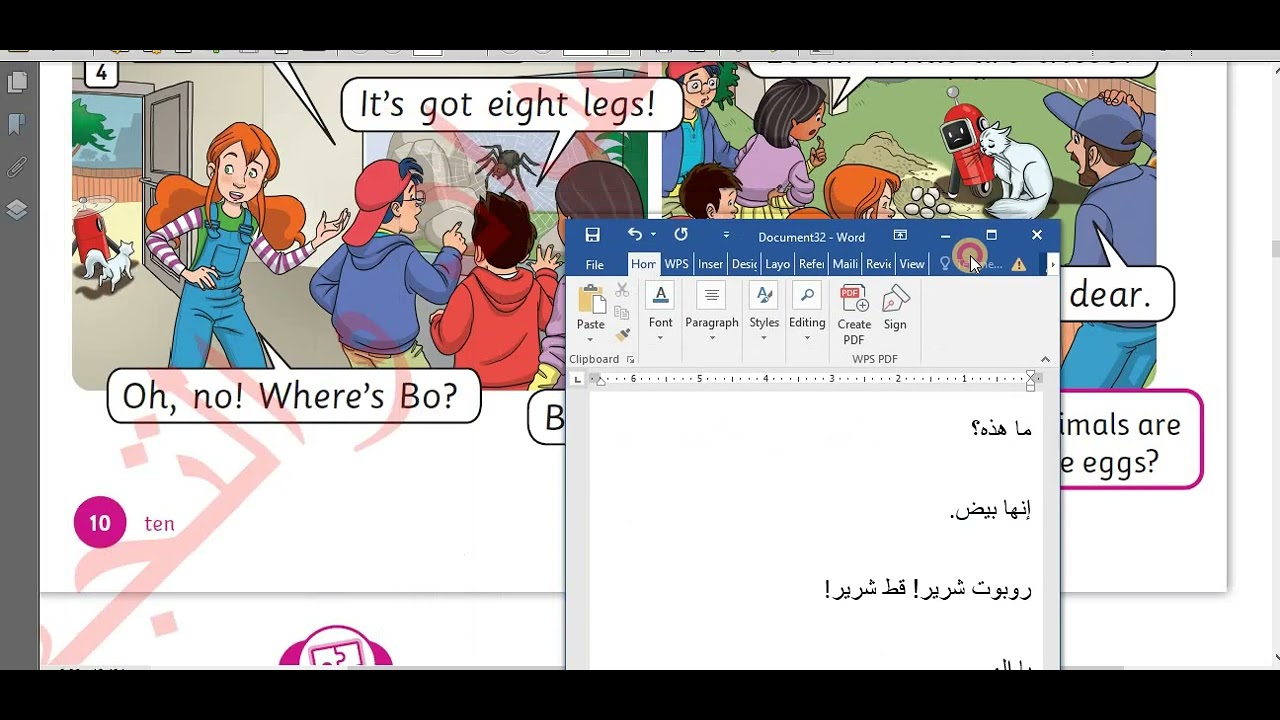This screenshot has height=720, width=1280.
Task: Open attachments paperclip panel in PDF sidebar
Action: (x=17, y=167)
